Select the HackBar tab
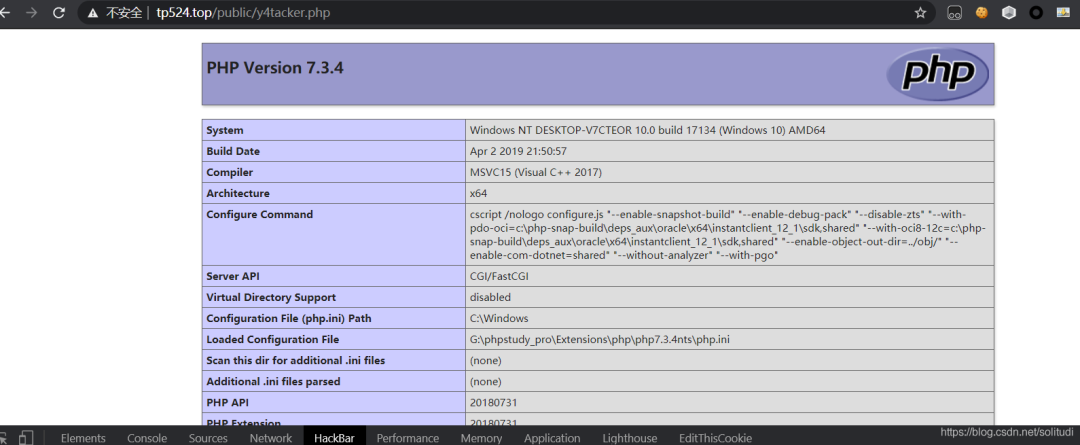 334,438
